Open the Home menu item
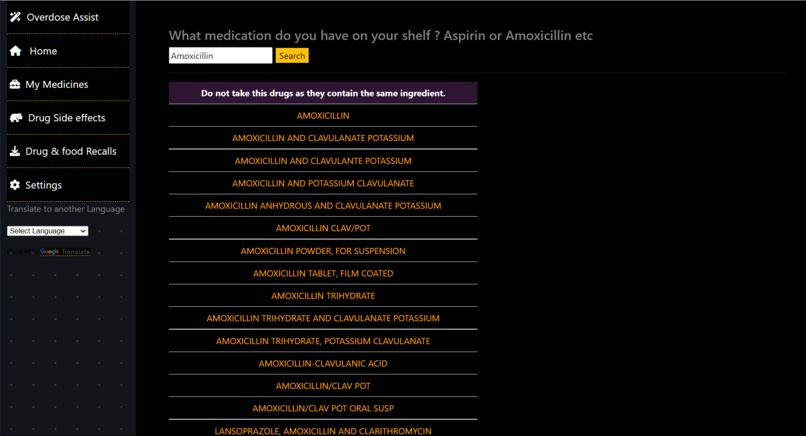Viewport: 806px width, 436px height. [68, 51]
